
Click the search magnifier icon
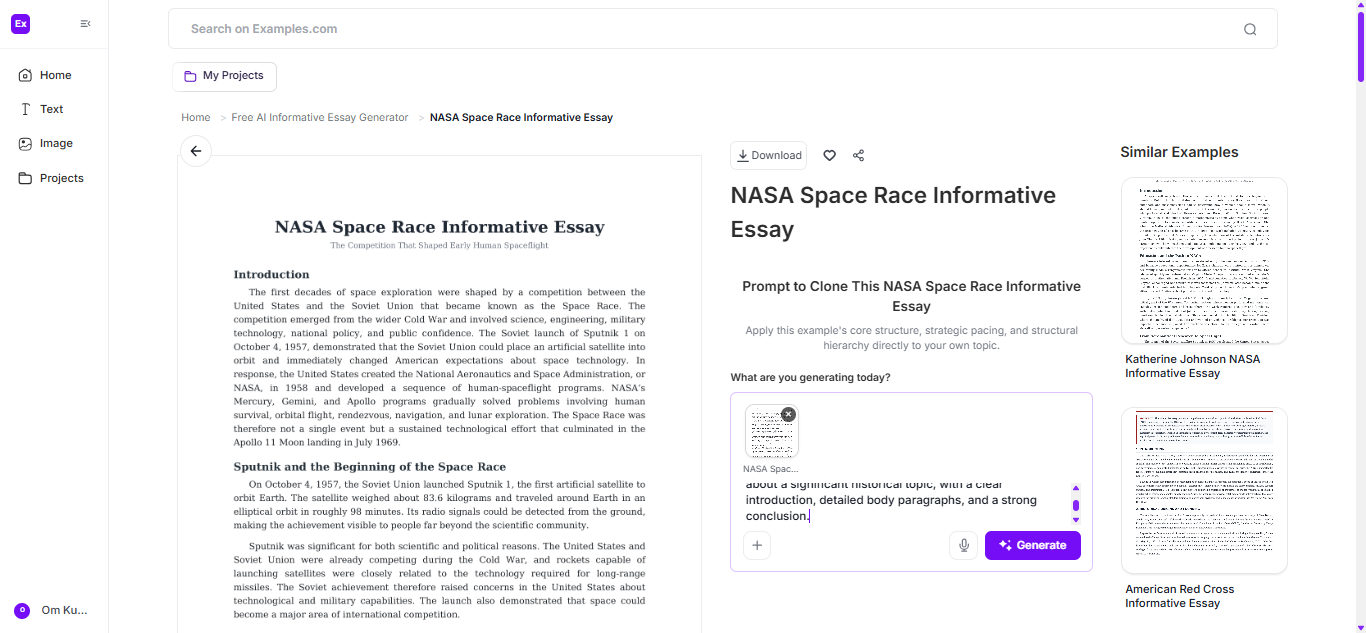(x=1250, y=29)
